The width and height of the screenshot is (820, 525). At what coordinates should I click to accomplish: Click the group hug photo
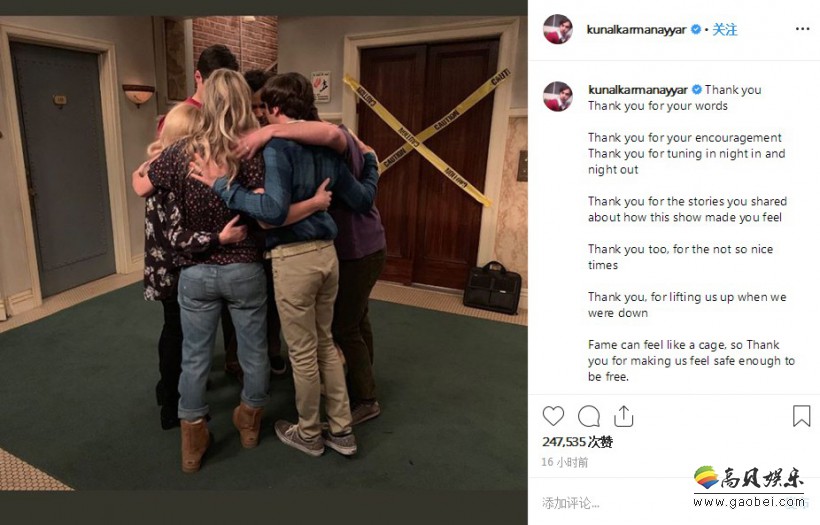[264, 253]
